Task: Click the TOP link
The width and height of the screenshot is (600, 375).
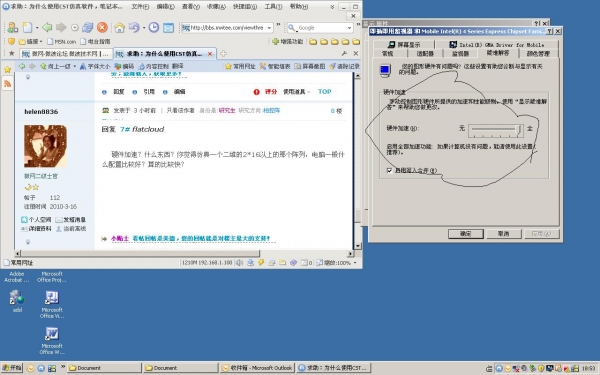Action: [324, 91]
